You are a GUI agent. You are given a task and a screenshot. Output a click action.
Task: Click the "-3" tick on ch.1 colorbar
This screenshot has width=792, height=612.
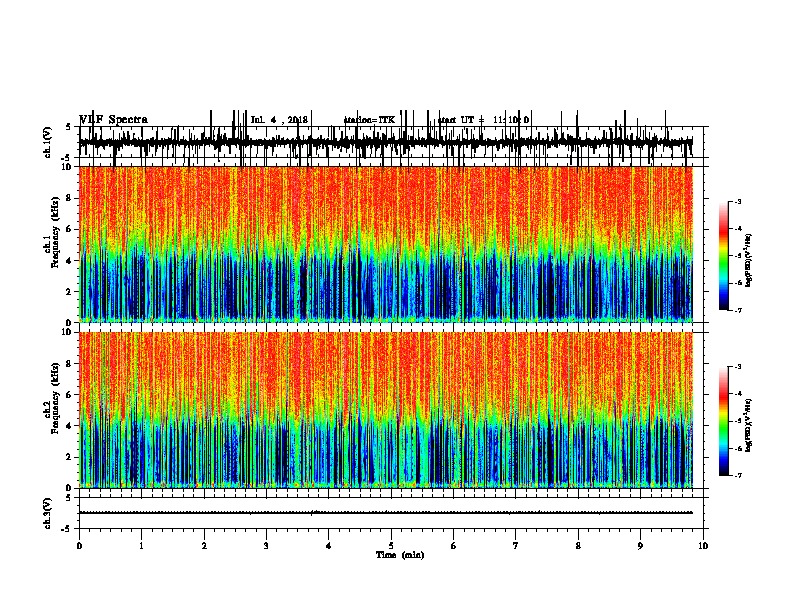[738, 201]
